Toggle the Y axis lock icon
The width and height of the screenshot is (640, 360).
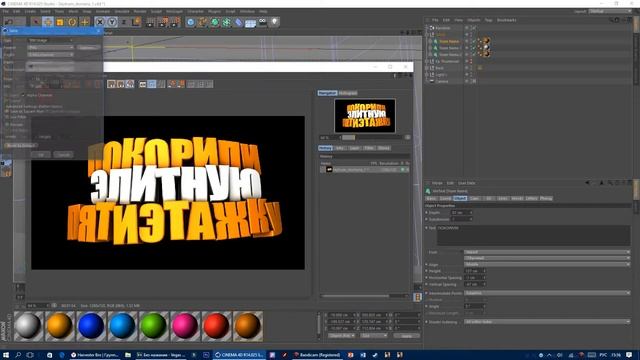(x=112, y=22)
